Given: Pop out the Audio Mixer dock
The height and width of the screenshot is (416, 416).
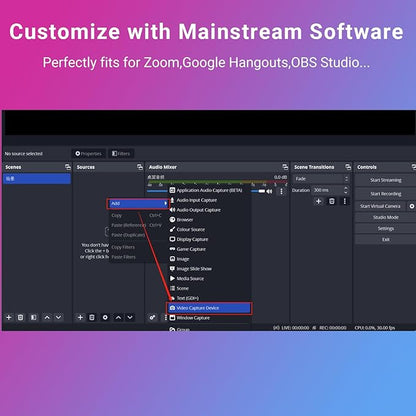Looking at the screenshot, I should [285, 167].
